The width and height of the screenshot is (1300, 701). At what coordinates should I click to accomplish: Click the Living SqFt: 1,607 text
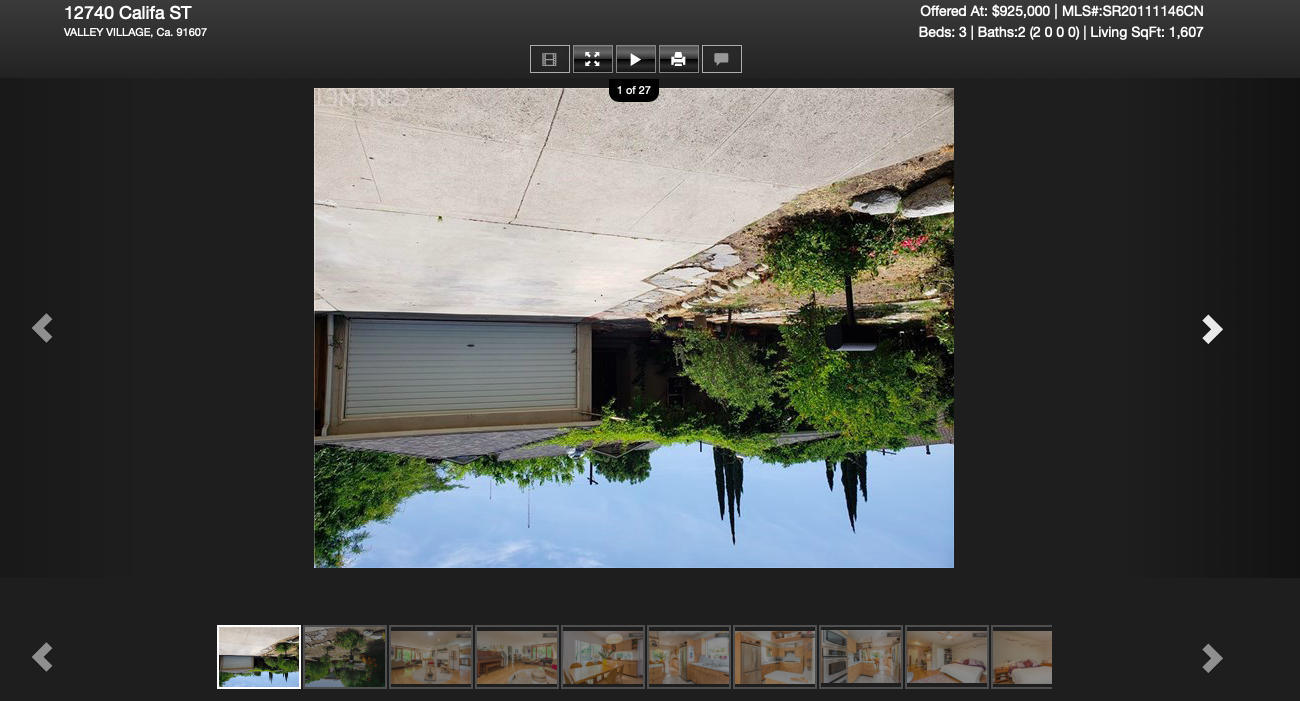tap(1147, 32)
